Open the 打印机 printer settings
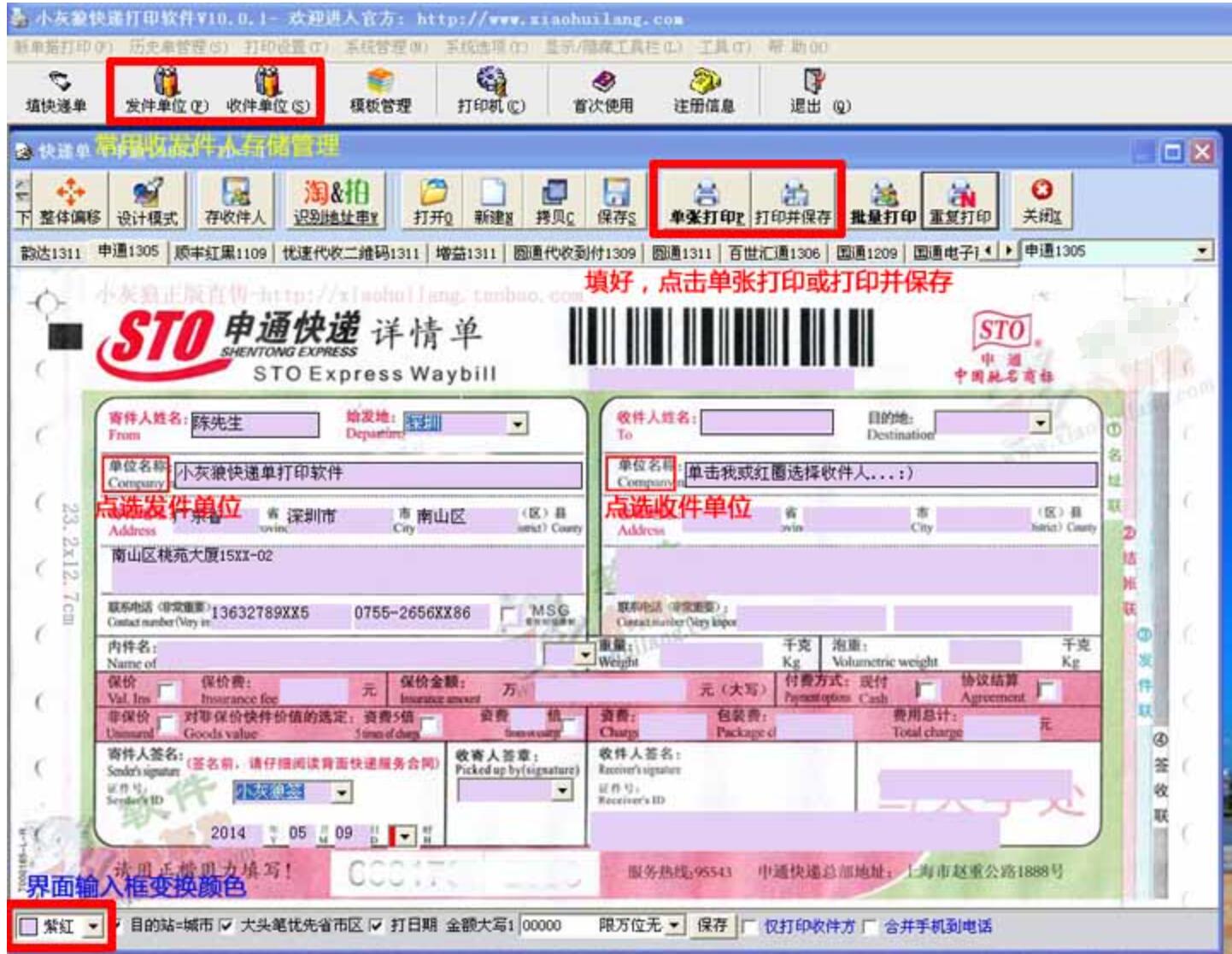Viewport: 1232px width, 954px height. (491, 92)
